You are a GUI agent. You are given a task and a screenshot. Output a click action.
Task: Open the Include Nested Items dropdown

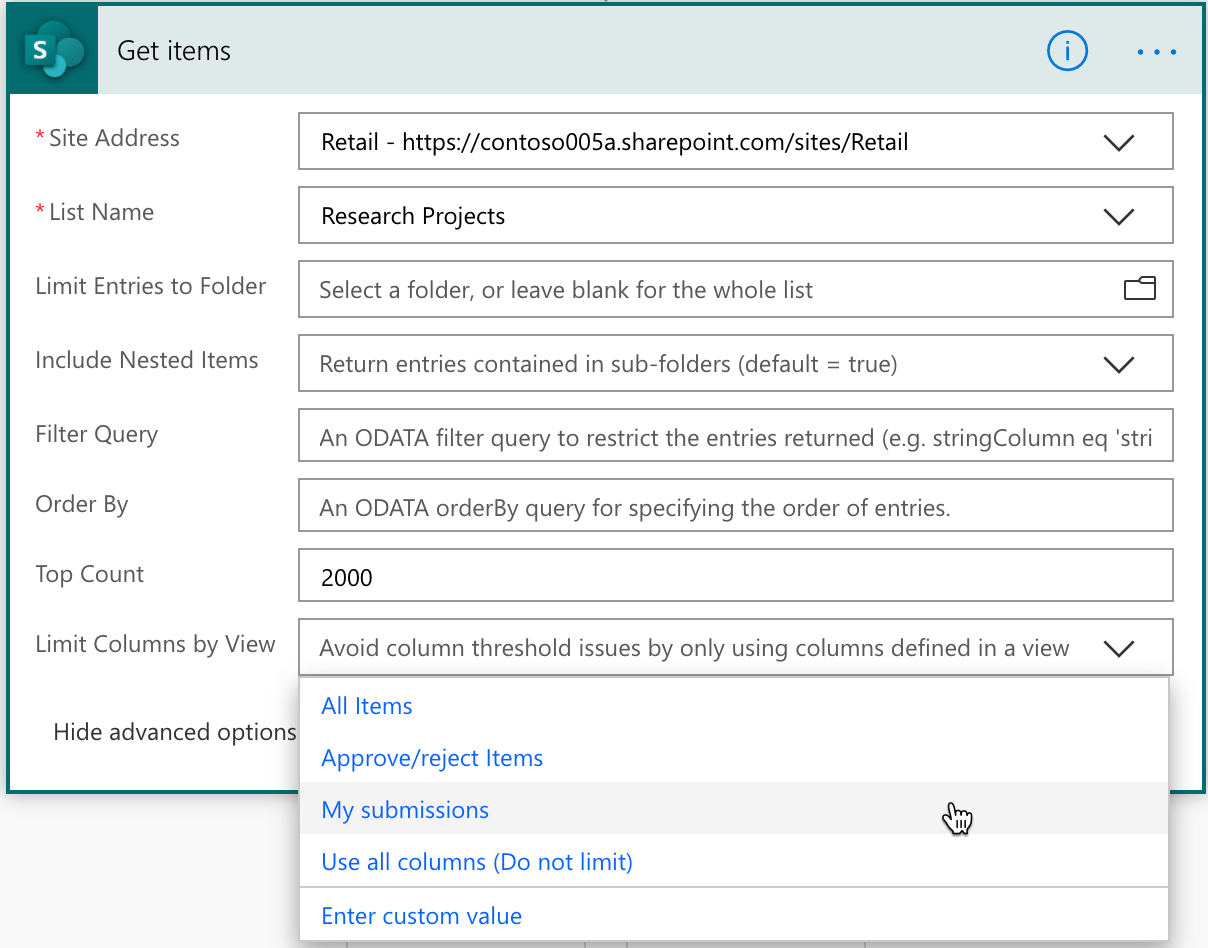click(x=700, y=363)
